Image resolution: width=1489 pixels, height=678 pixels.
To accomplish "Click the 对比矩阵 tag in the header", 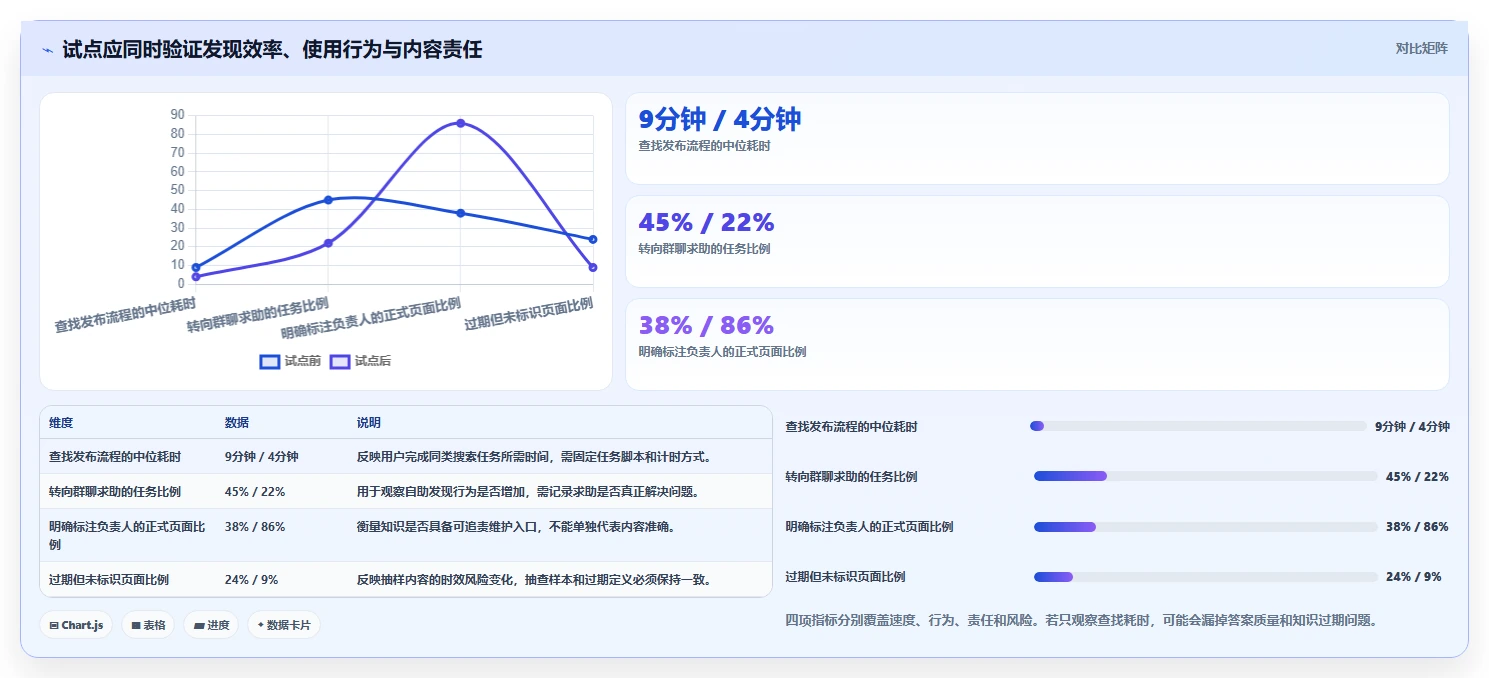I will click(1421, 48).
